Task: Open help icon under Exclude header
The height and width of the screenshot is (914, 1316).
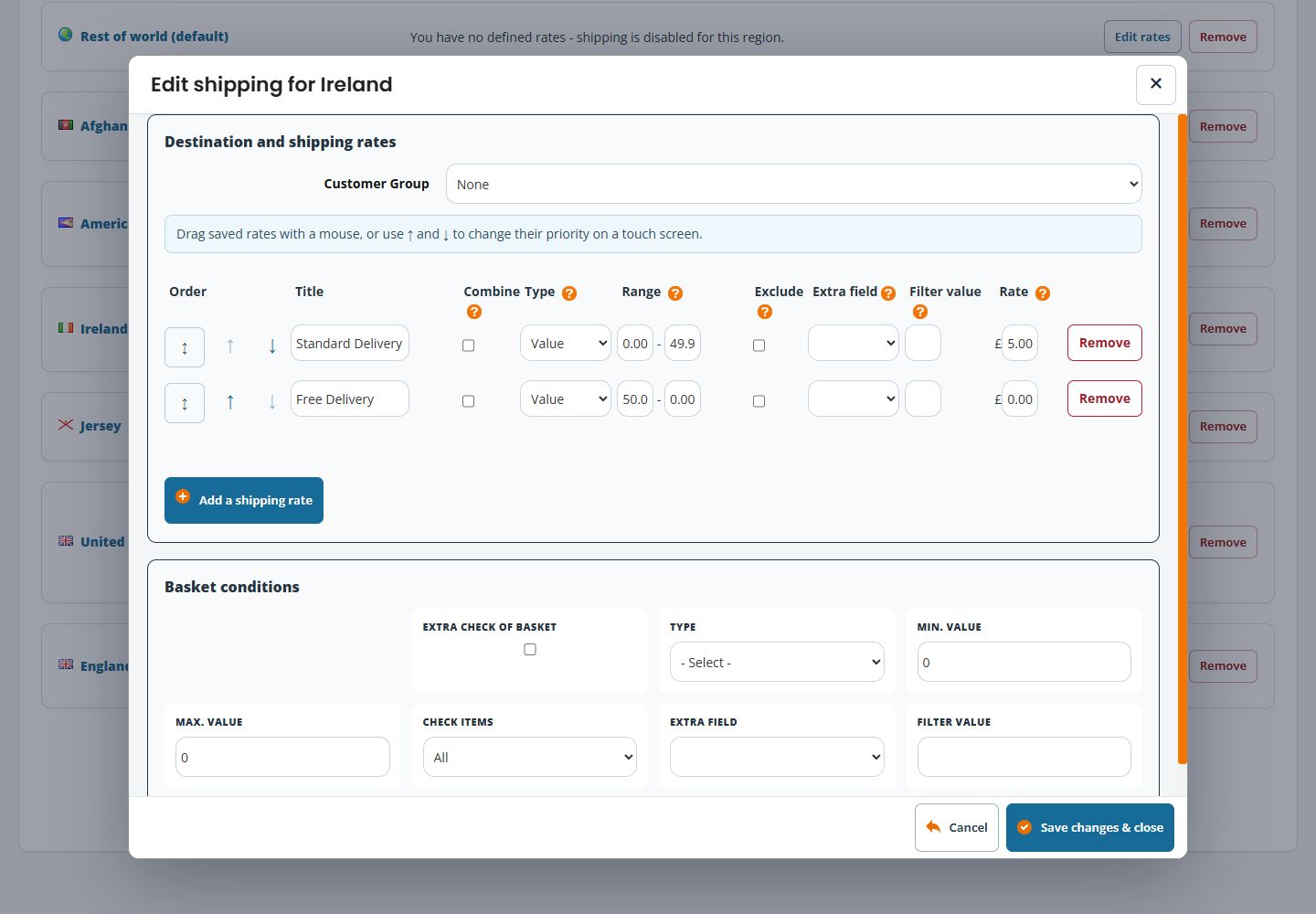Action: 765,312
